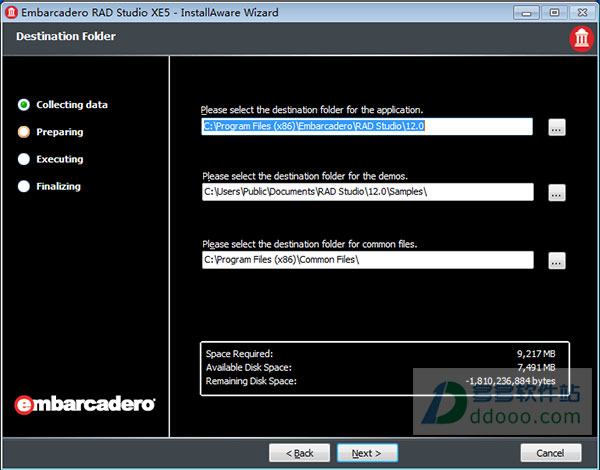The image size is (600, 470).
Task: Click the Preparing step indicator circle
Action: (x=24, y=132)
